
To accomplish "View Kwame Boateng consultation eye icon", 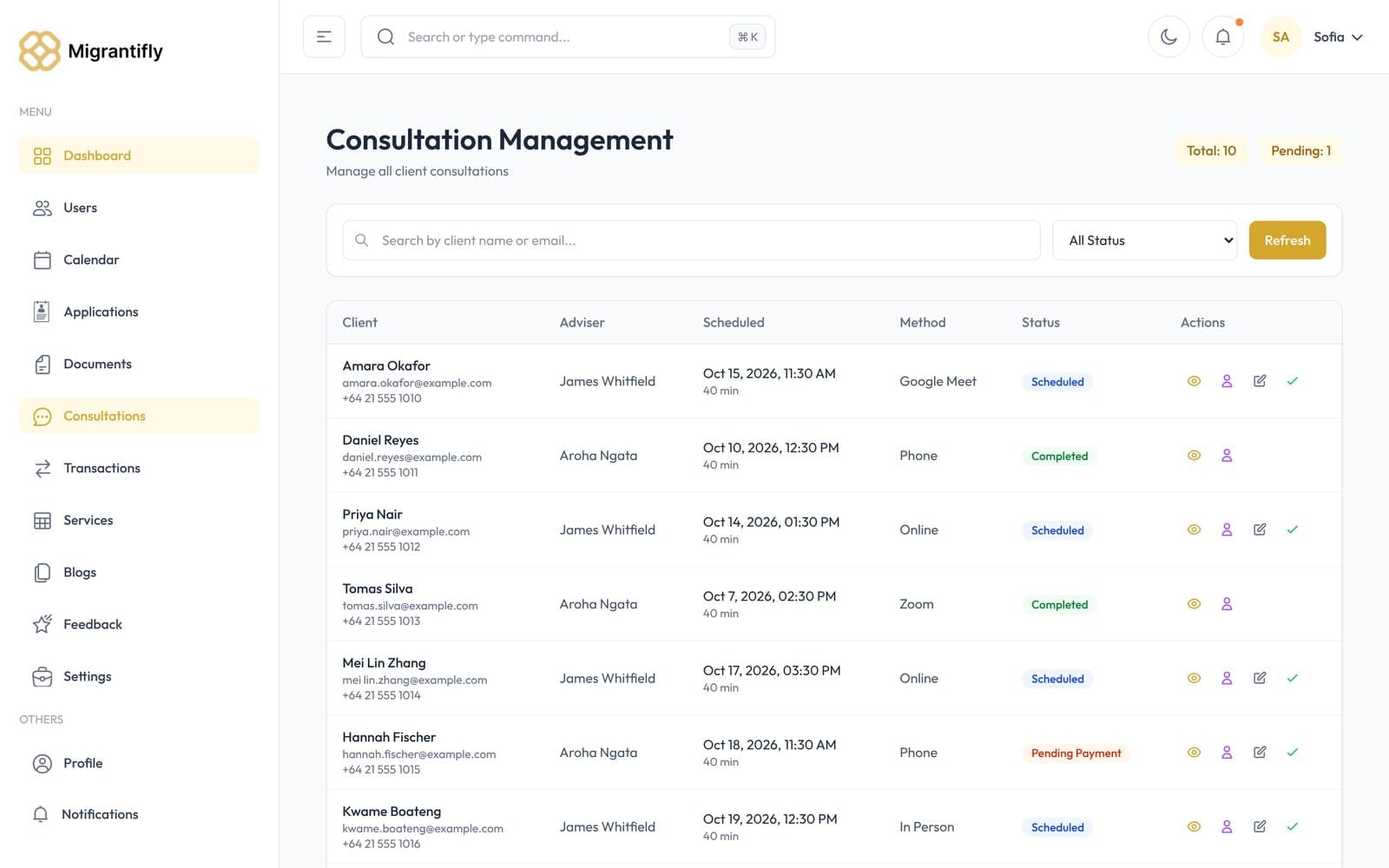I will [1194, 826].
